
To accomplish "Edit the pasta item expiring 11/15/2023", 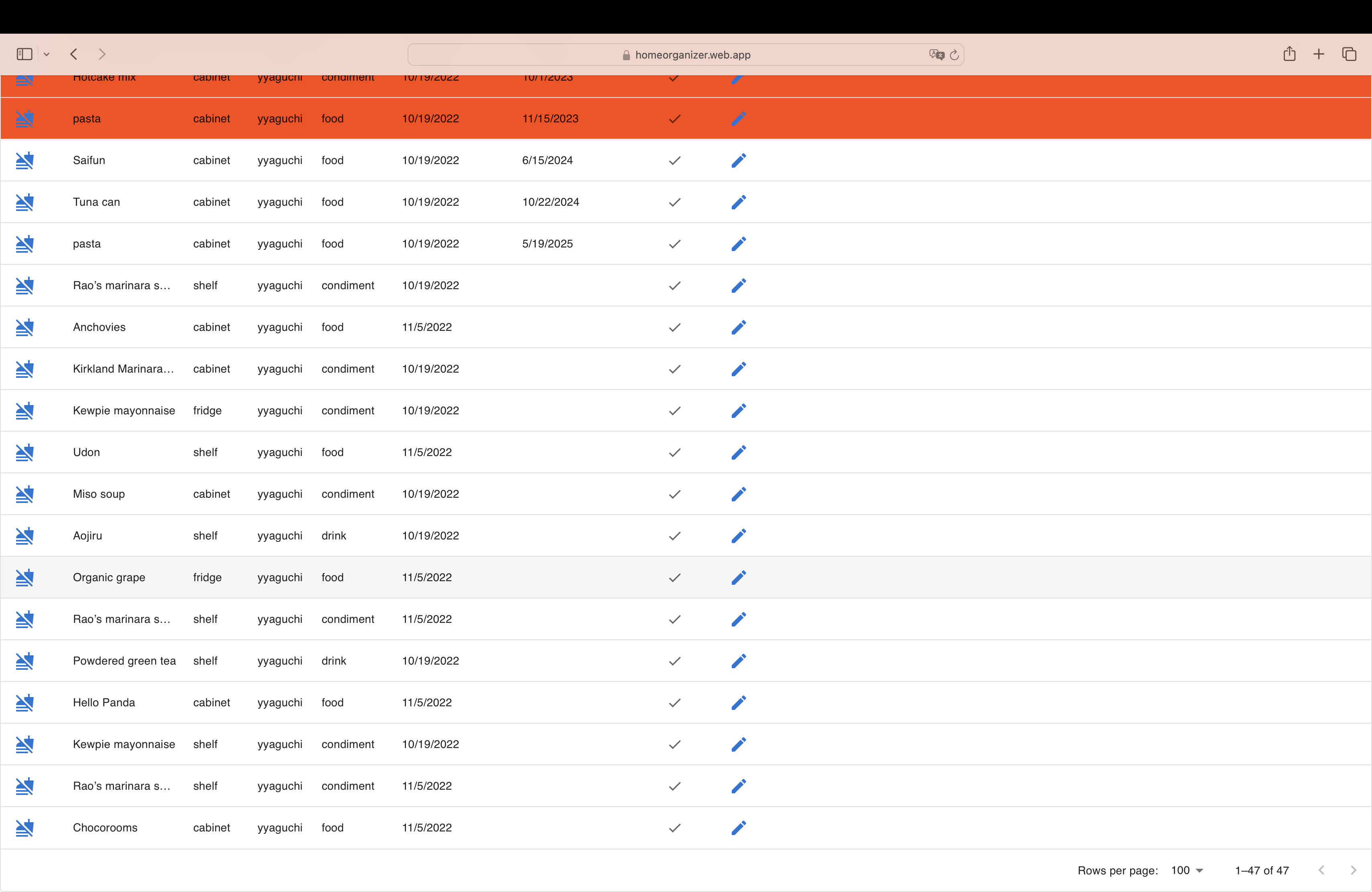I will click(739, 119).
